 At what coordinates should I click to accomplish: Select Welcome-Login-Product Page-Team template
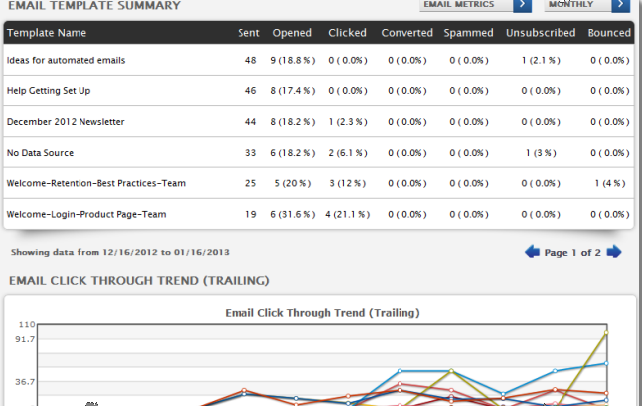86,214
